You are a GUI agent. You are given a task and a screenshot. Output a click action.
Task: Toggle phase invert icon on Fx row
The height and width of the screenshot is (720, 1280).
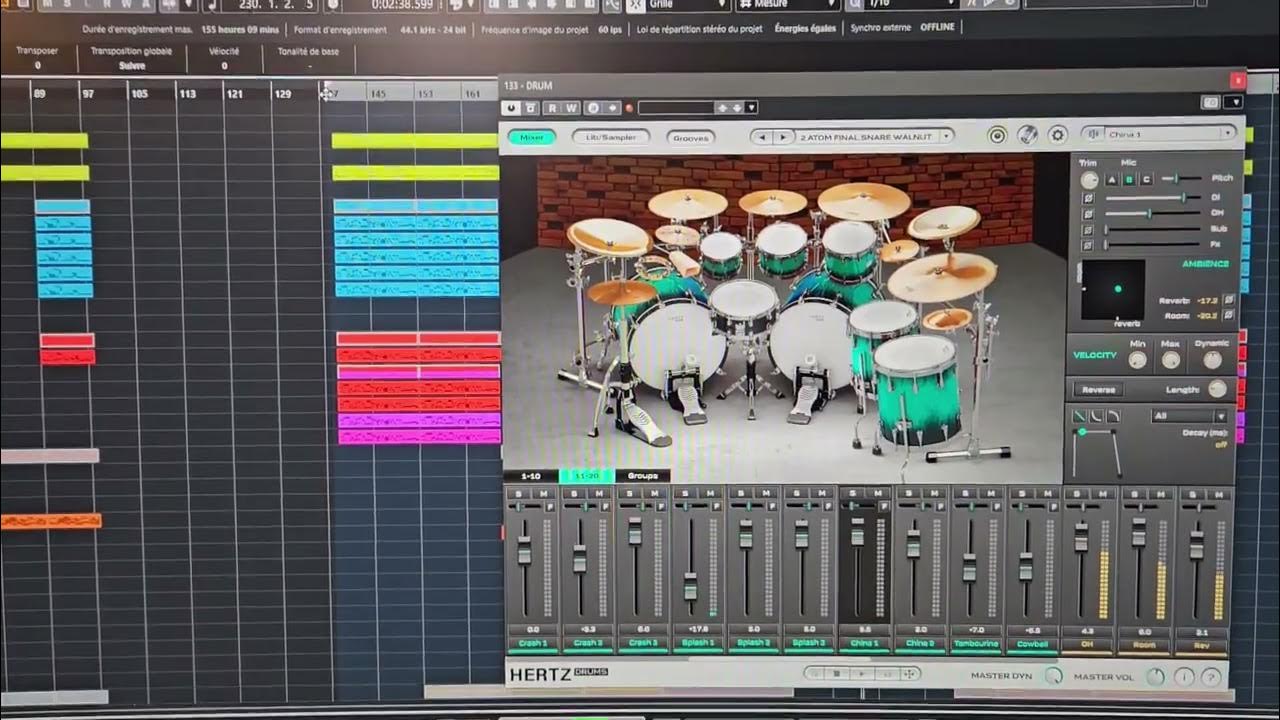click(1089, 245)
